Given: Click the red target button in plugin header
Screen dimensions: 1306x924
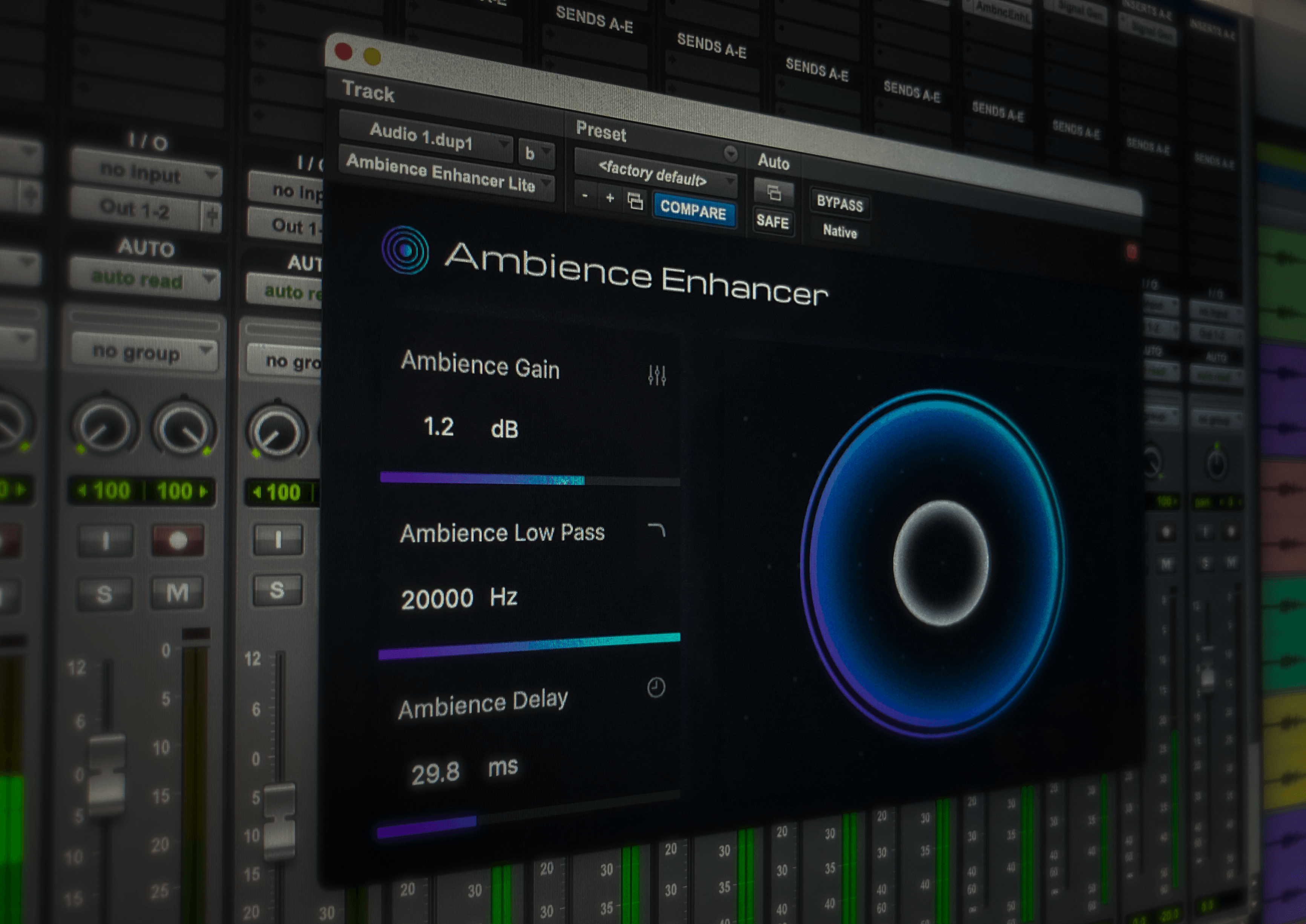Looking at the screenshot, I should [x=1132, y=251].
